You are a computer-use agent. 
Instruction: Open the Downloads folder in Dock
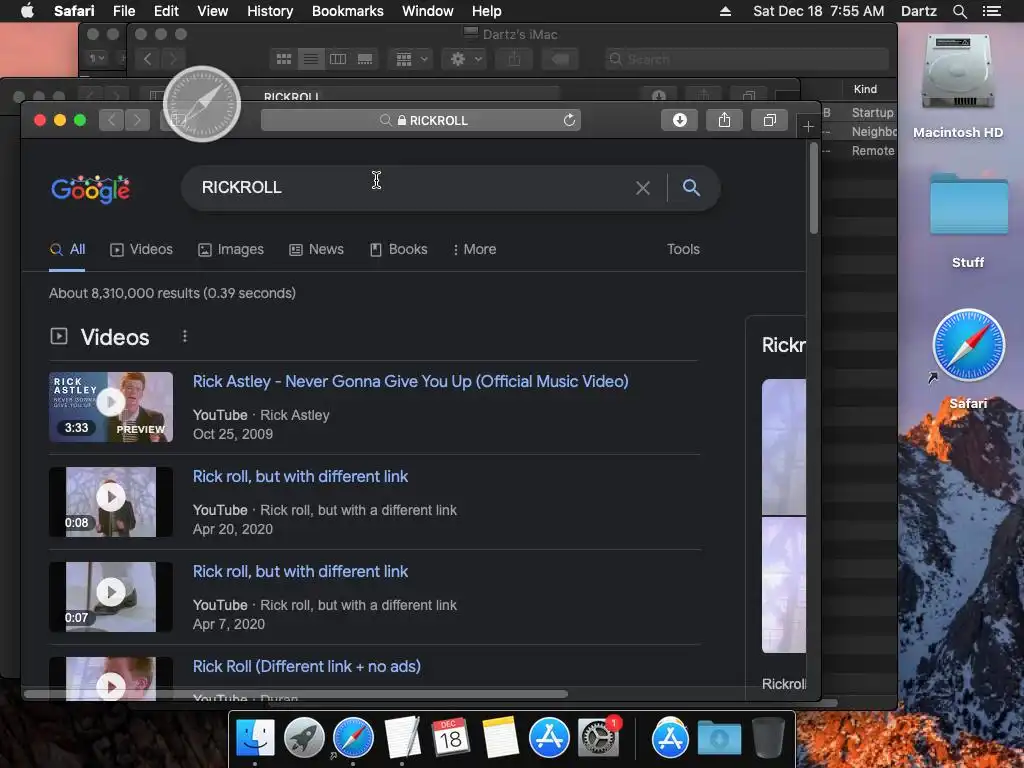719,738
